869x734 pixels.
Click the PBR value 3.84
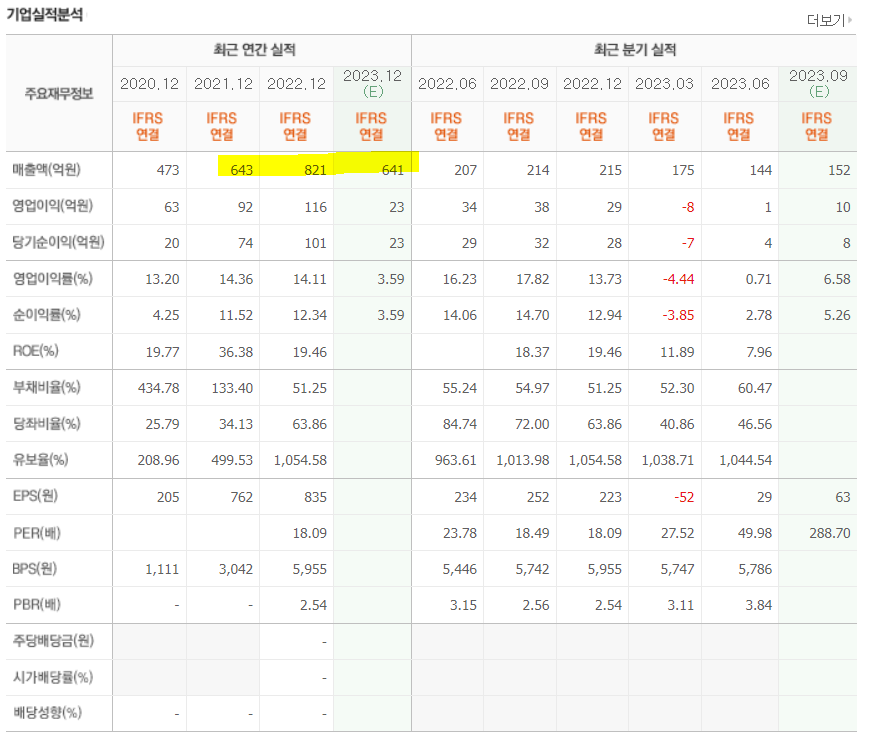[x=758, y=605]
